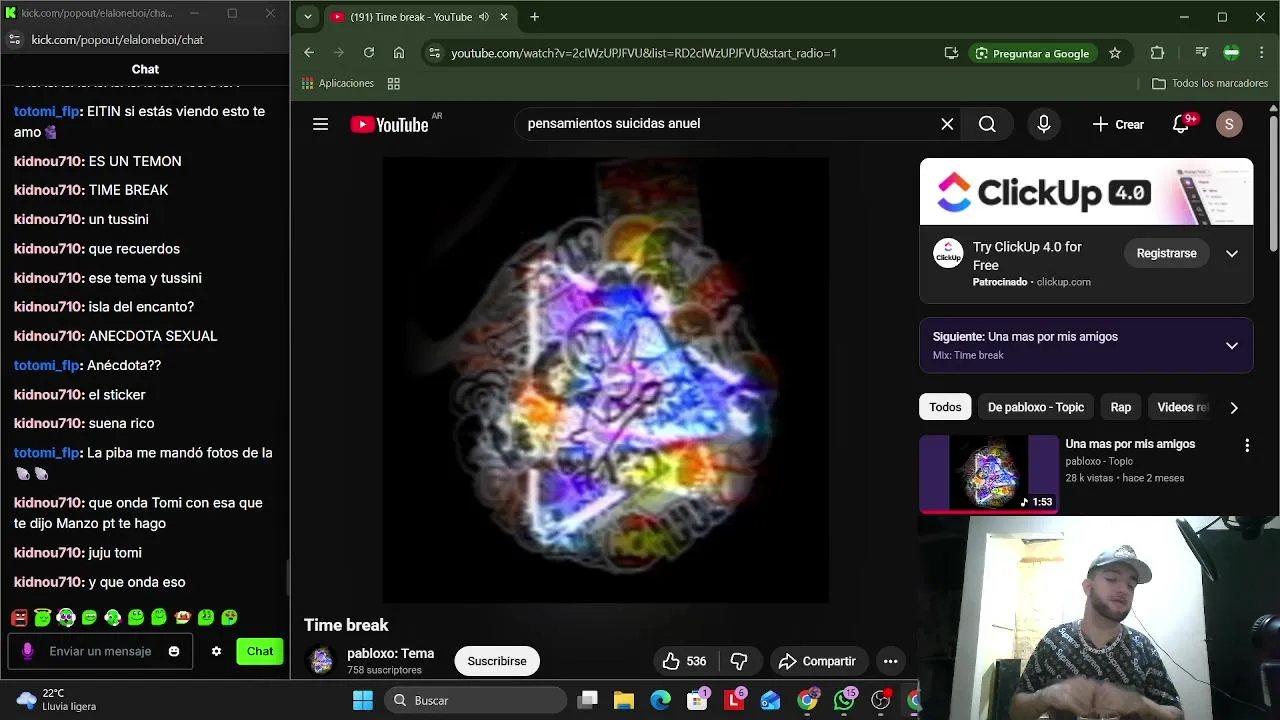The height and width of the screenshot is (720, 1280).
Task: Focus the YouTube search field
Action: (725, 124)
